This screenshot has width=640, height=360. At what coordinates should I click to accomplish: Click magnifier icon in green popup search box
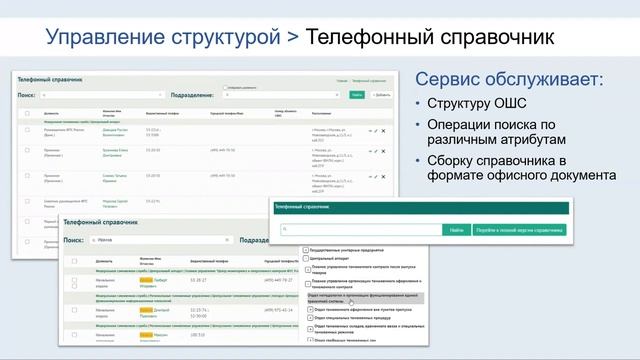coord(285,229)
